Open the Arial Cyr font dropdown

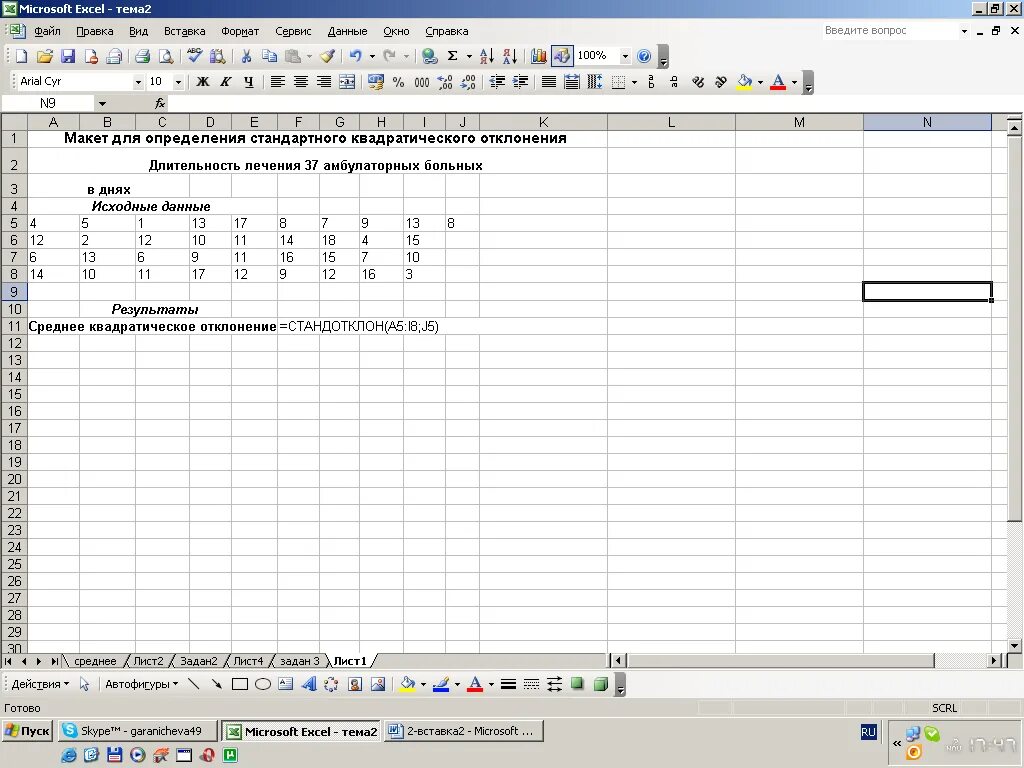[138, 82]
